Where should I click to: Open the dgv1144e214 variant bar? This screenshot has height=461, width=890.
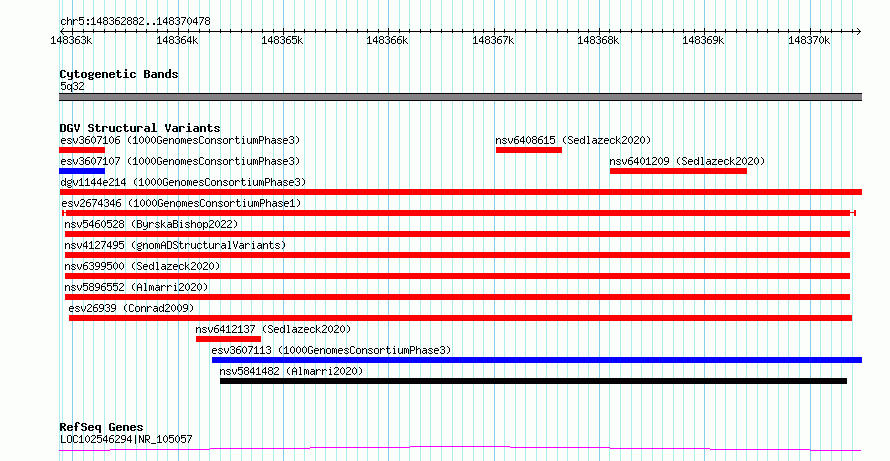[x=460, y=192]
